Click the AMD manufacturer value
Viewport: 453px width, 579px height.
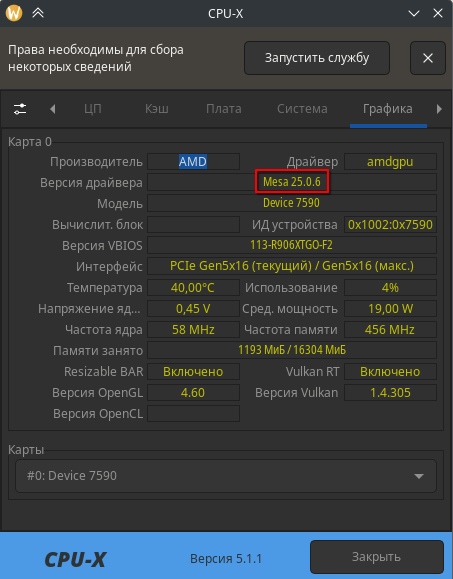(x=193, y=162)
